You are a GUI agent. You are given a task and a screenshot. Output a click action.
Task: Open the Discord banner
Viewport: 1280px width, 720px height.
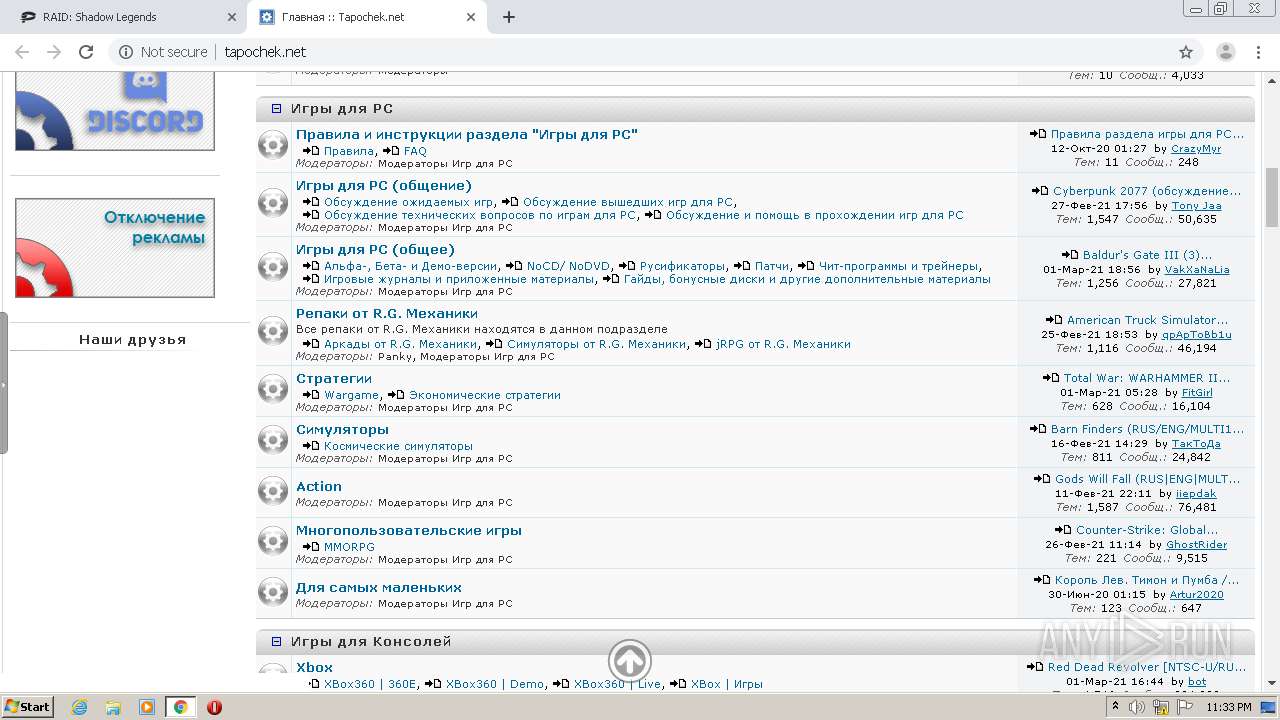[x=115, y=111]
